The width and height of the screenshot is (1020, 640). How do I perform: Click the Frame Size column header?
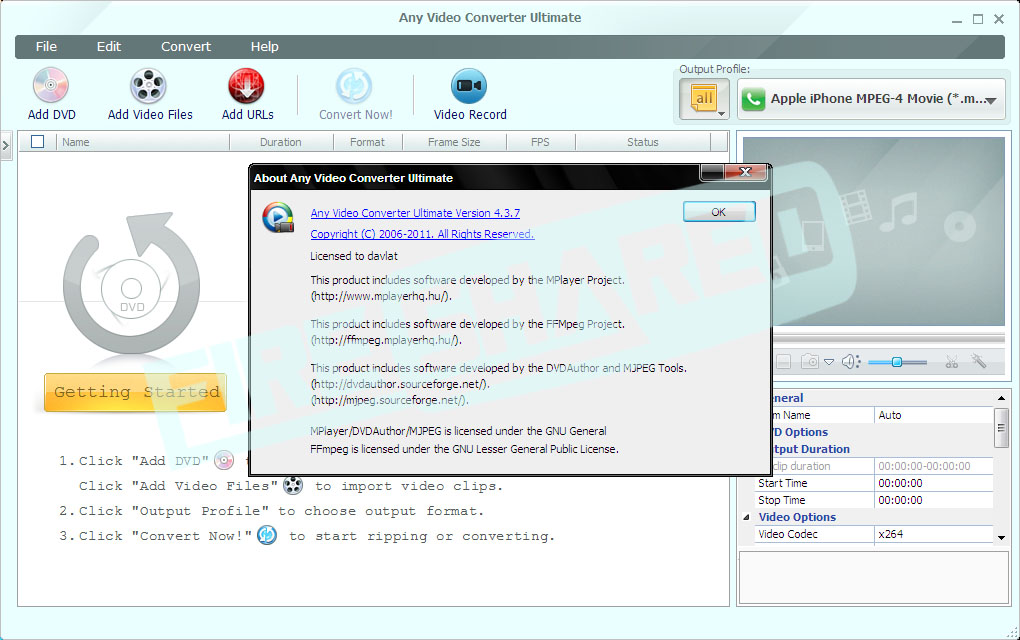point(454,142)
